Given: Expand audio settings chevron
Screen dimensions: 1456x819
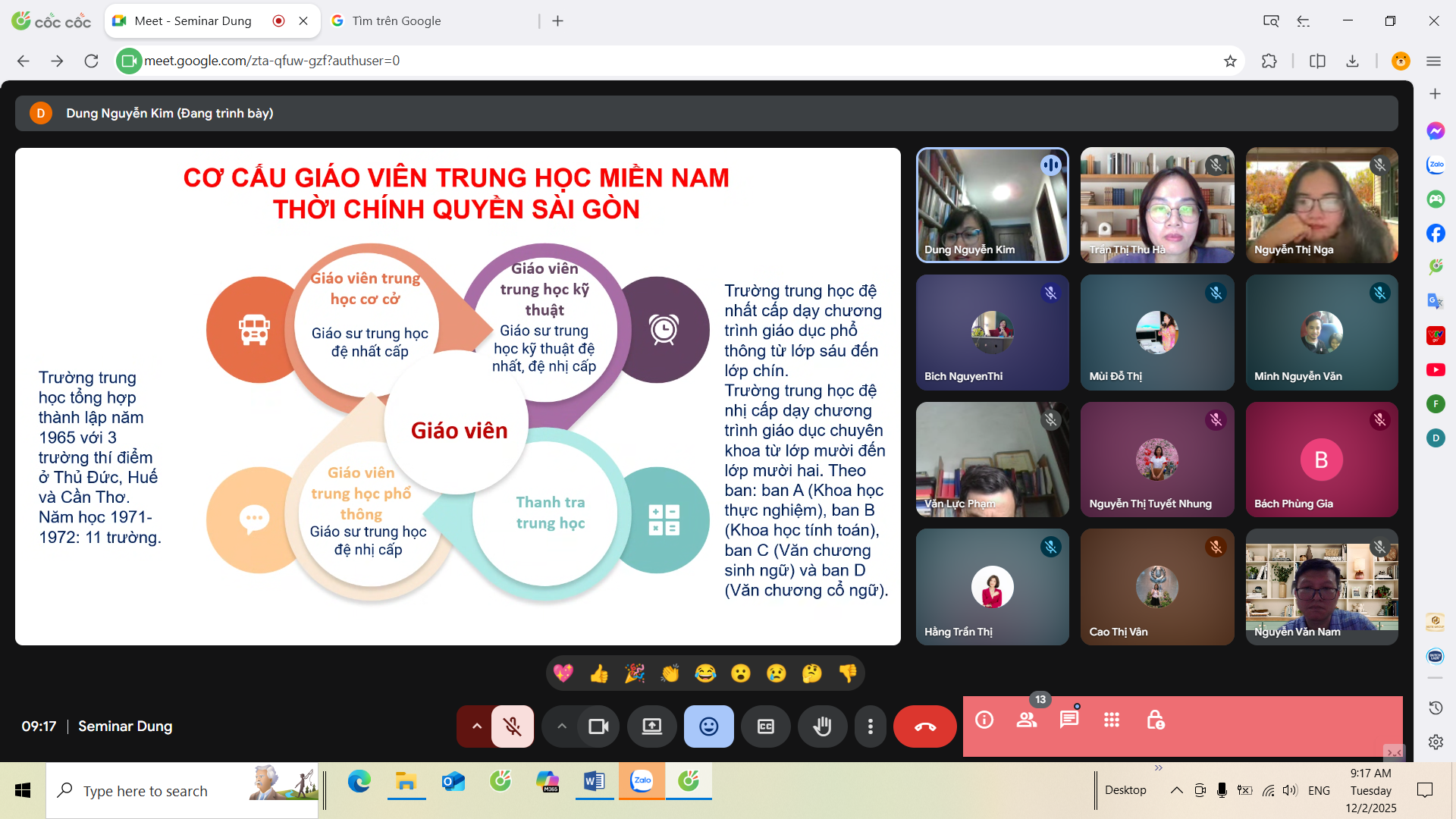Looking at the screenshot, I should coord(476,726).
